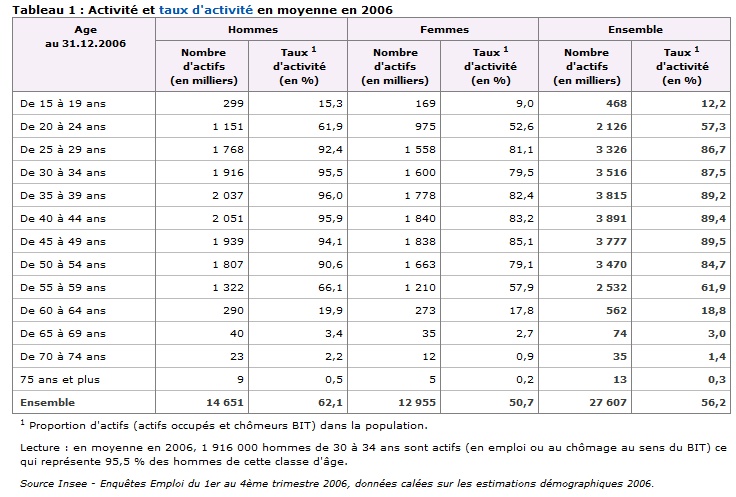Click the 'Source Insee' citation line
Screen dimensions: 736x497
(337, 484)
